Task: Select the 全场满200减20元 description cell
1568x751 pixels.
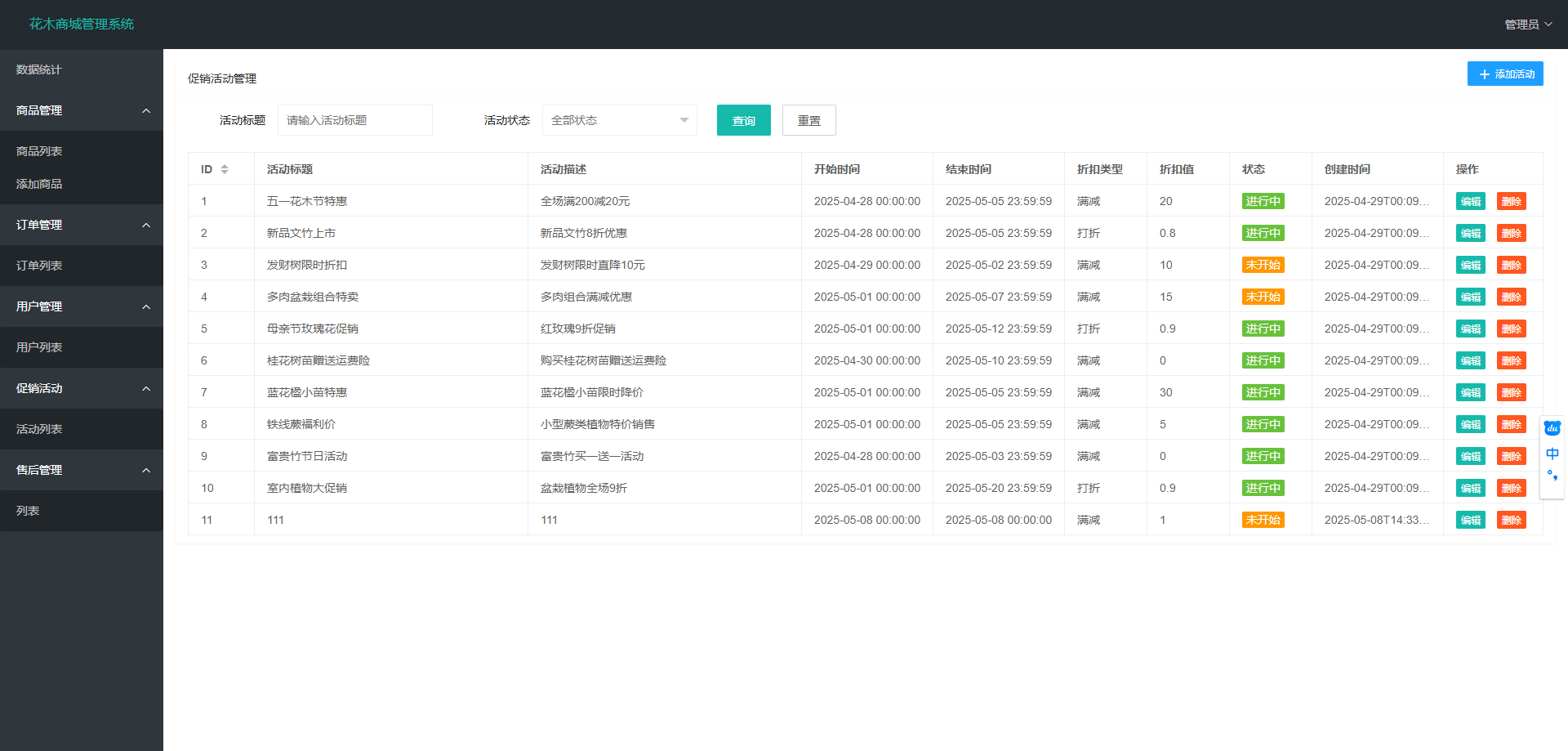Action: (665, 201)
